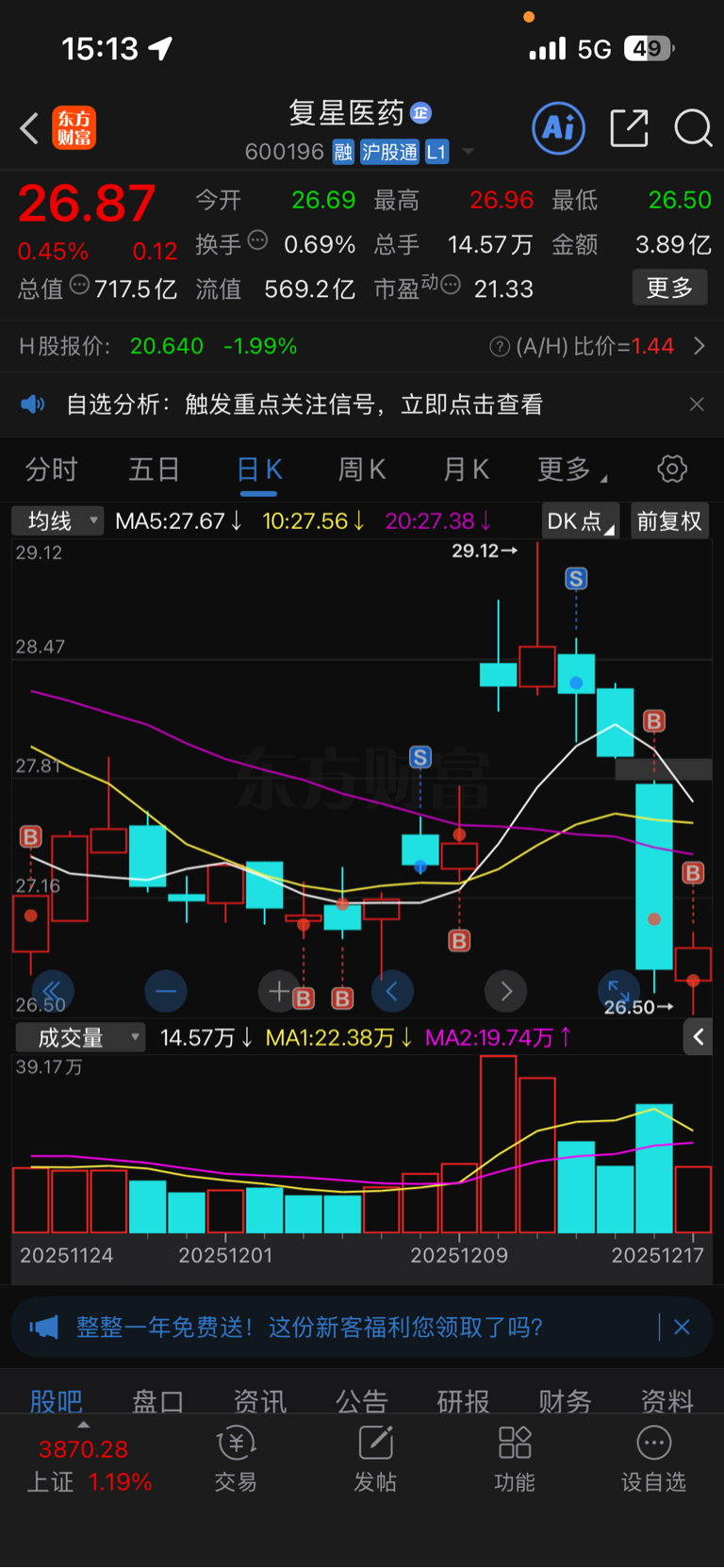Tap the verified badge beside 复星医药

pyautogui.click(x=420, y=113)
